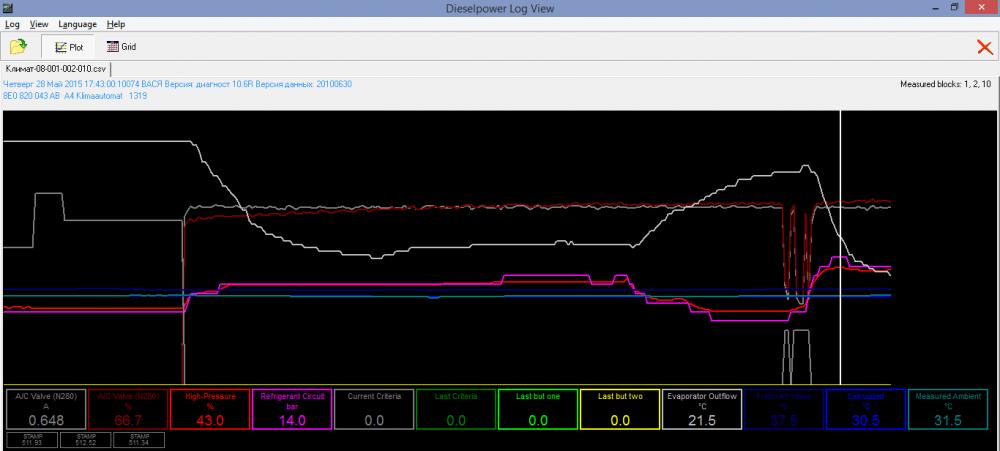Toggle the Evaporator Outflow °C channel box
This screenshot has height=451, width=1000.
click(x=701, y=409)
